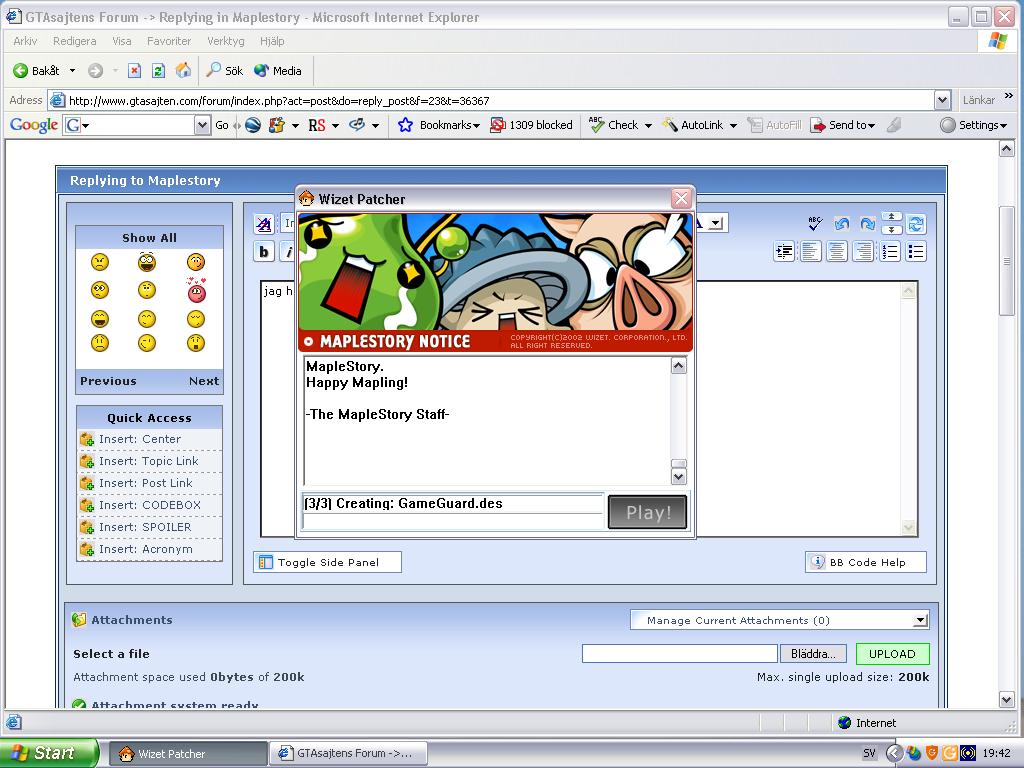Click the Stop loading icon in the IE toolbar
This screenshot has width=1024, height=768.
pos(135,71)
